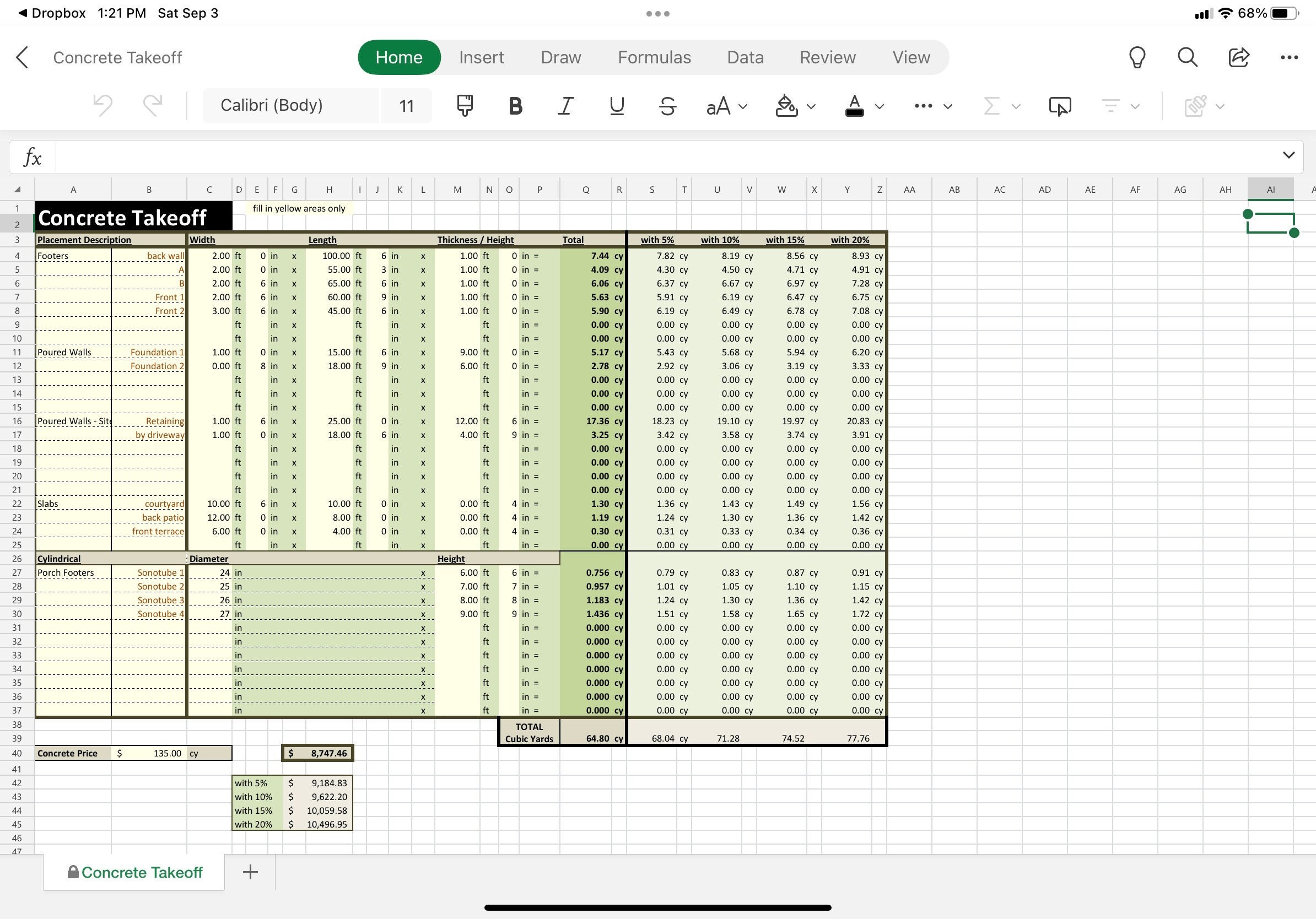Toggle underline formatting
Image resolution: width=1316 pixels, height=919 pixels.
coord(616,105)
